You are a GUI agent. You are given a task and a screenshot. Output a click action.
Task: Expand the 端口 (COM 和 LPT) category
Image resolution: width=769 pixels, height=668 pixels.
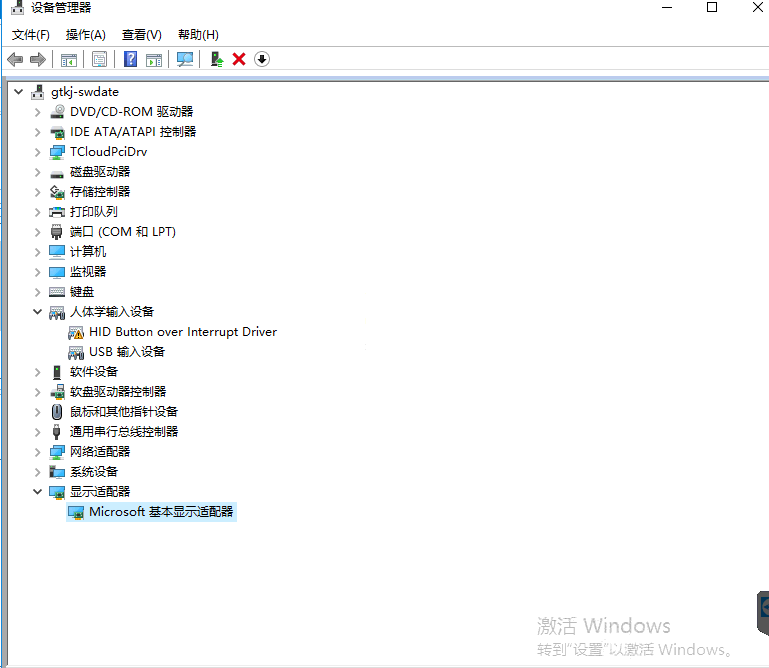pyautogui.click(x=37, y=232)
